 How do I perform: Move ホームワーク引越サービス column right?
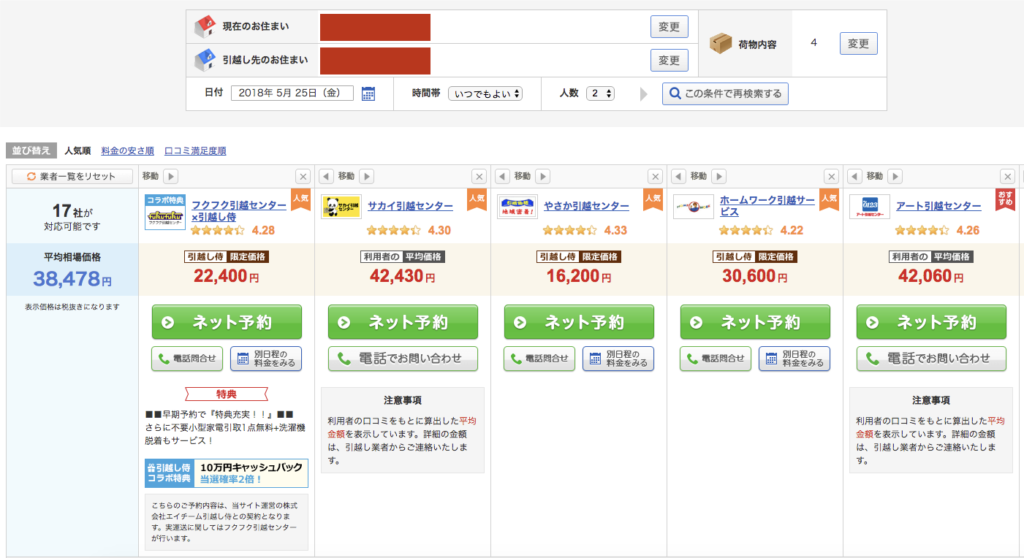(x=719, y=176)
